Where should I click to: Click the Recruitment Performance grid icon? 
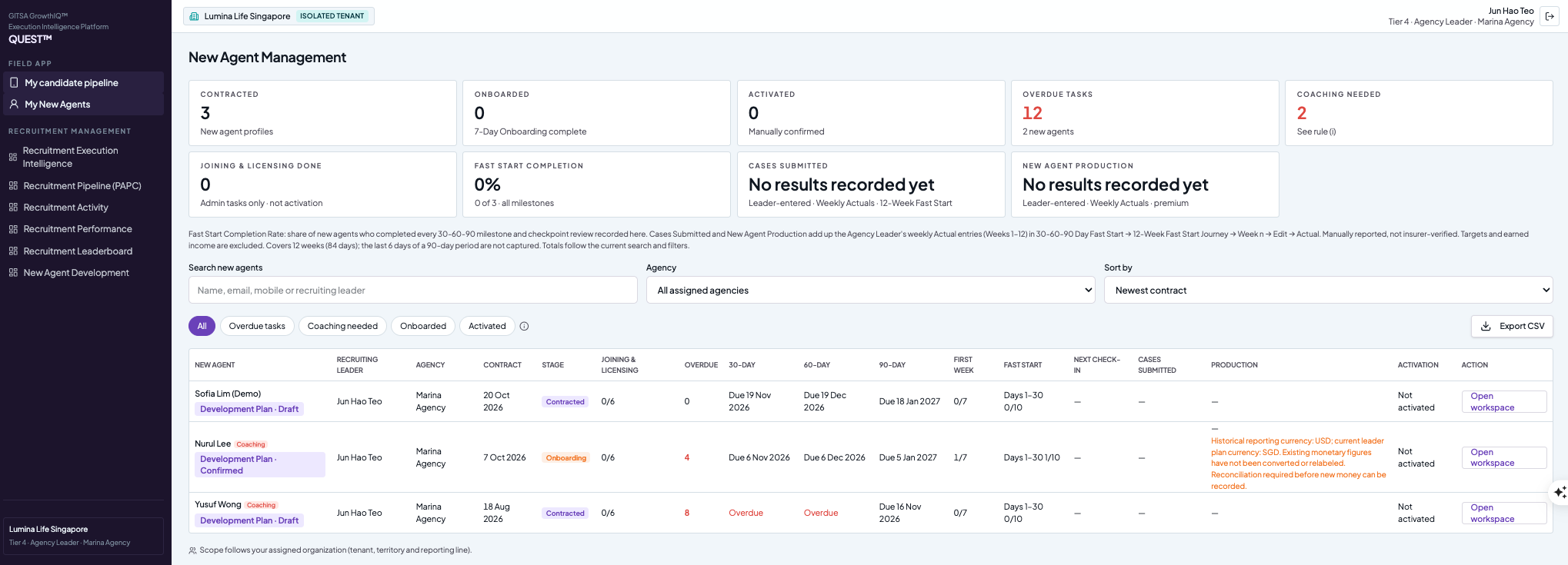tap(13, 229)
